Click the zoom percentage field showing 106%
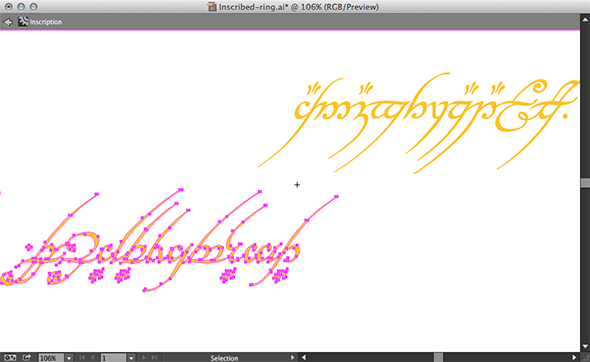The width and height of the screenshot is (590, 362). (52, 358)
